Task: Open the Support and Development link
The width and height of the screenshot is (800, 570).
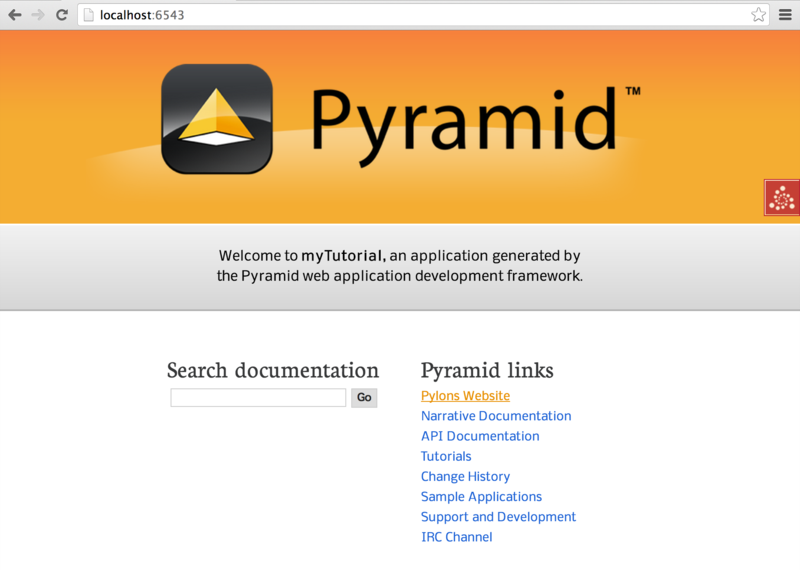Action: [498, 517]
